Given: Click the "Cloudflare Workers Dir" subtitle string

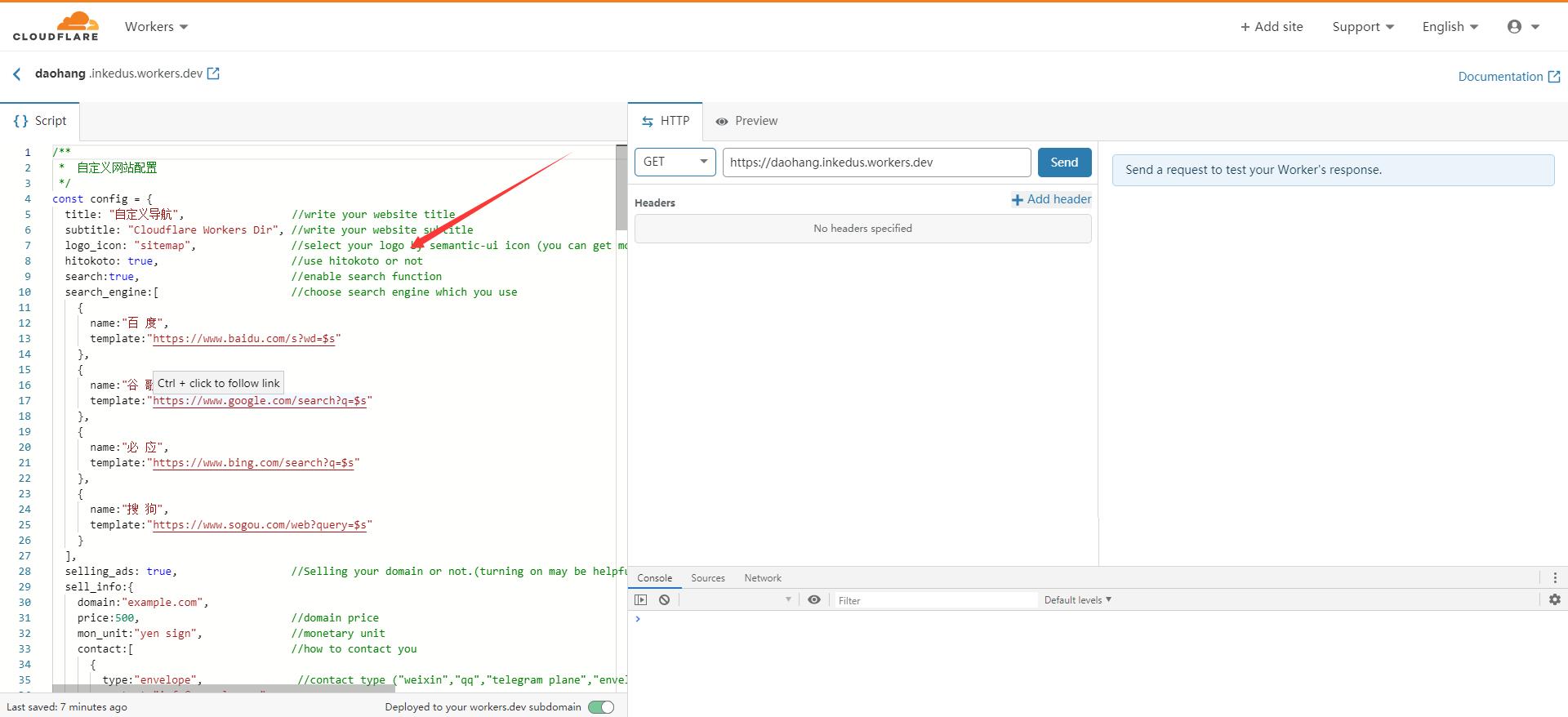Looking at the screenshot, I should click(x=203, y=230).
